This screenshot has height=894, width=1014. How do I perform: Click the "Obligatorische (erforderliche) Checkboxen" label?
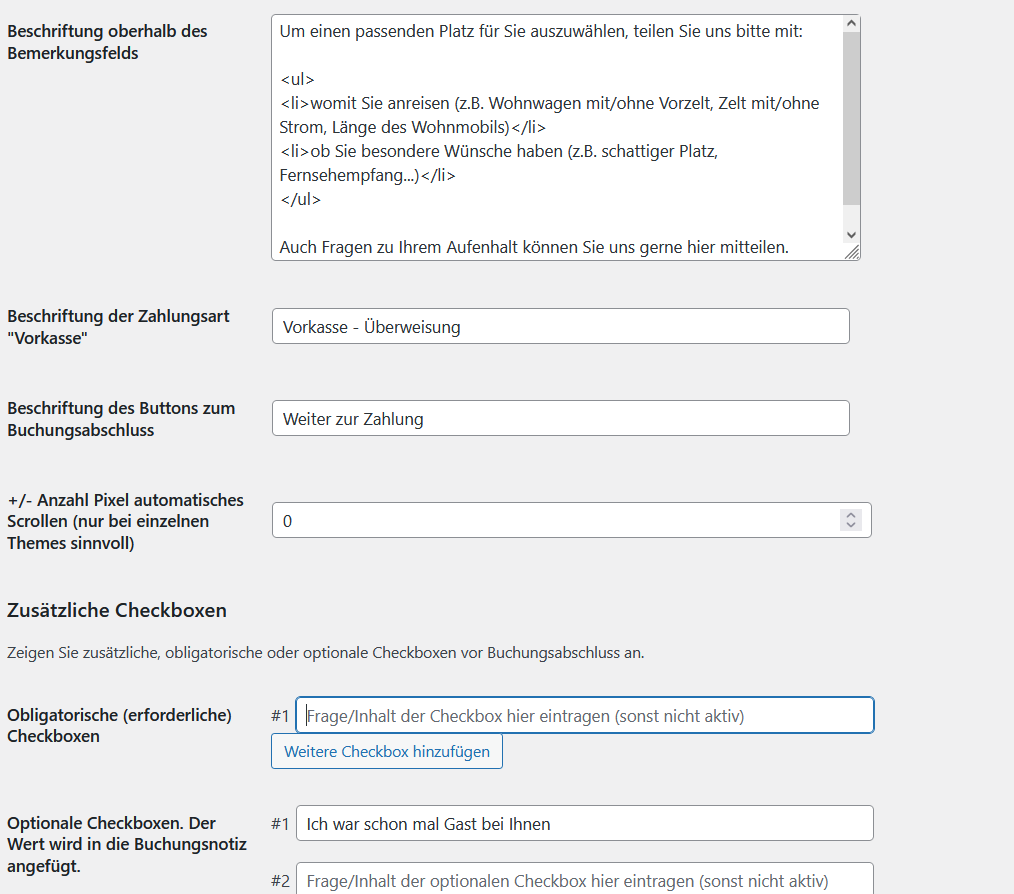(x=119, y=725)
